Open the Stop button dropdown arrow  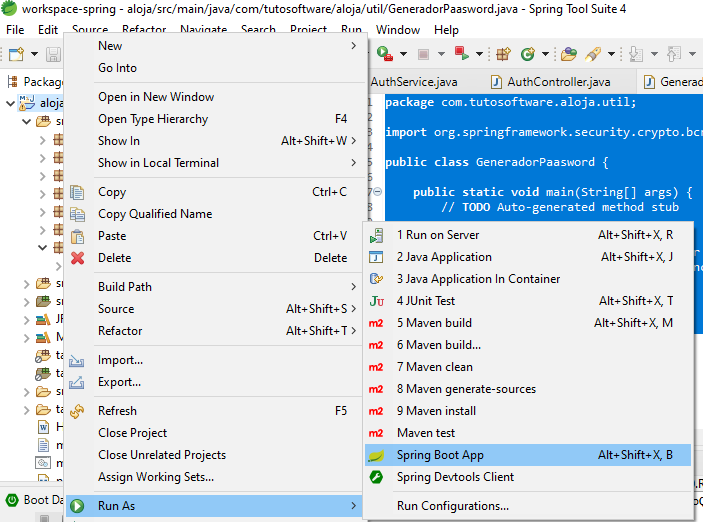tap(441, 54)
